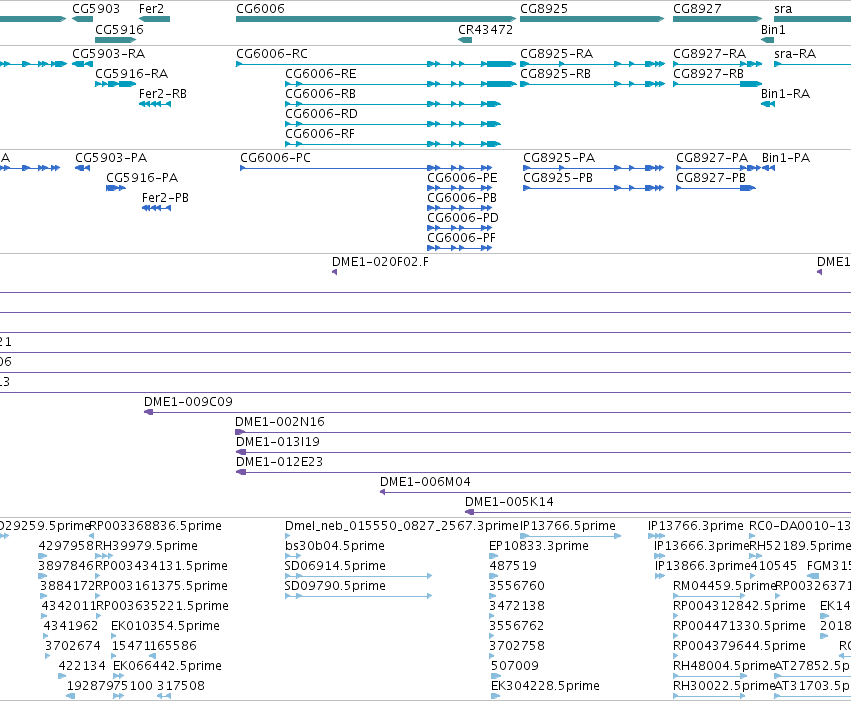Select BAC clone DME1-009C09
The height and width of the screenshot is (701, 851).
click(x=497, y=412)
